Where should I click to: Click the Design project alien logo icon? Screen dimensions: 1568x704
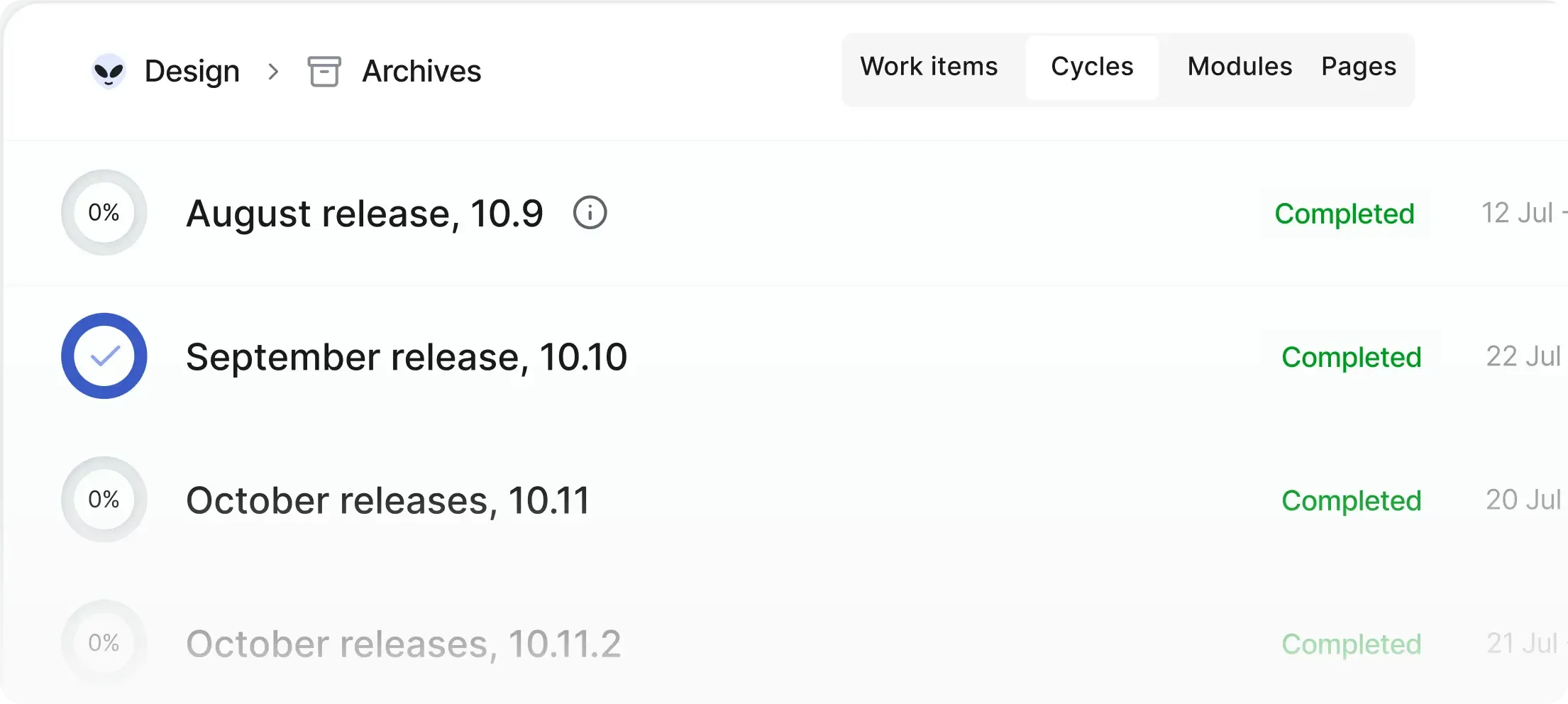coord(109,71)
